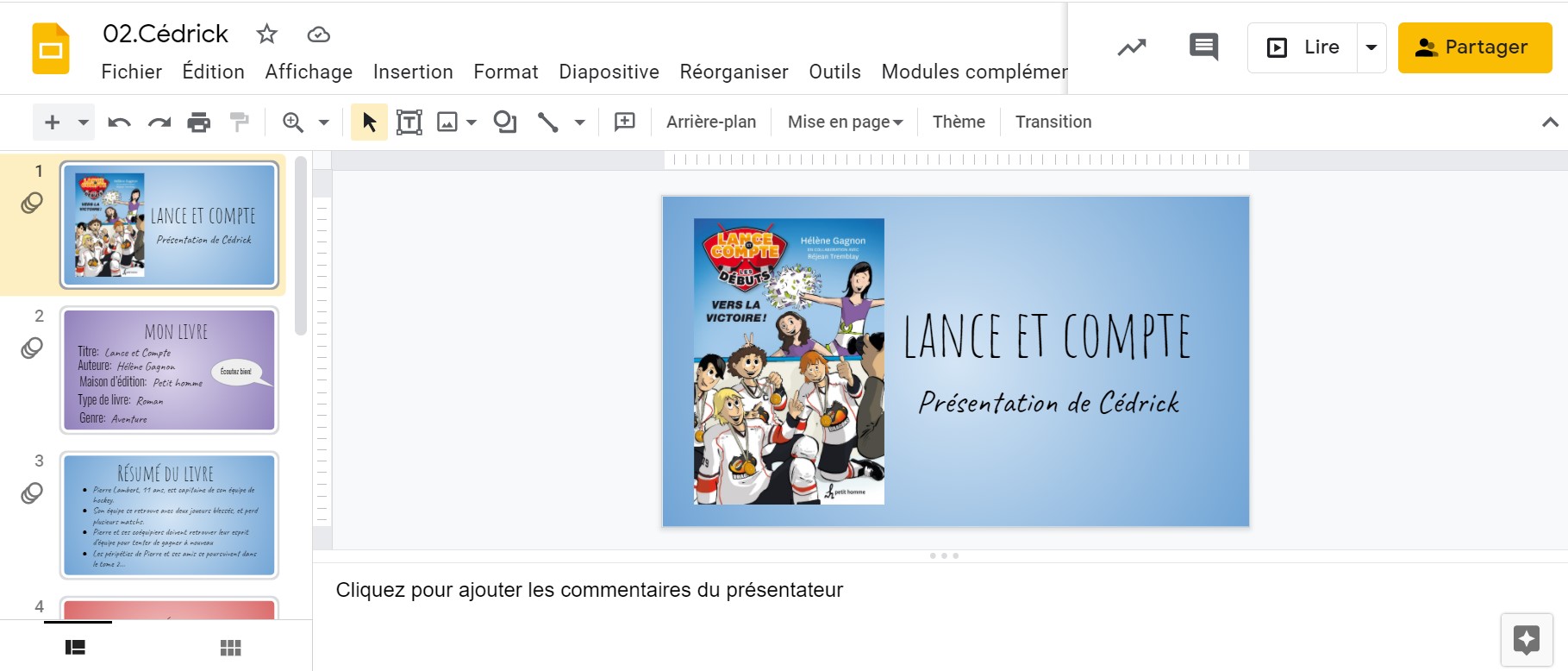Open the comment history icon
This screenshot has width=1568, height=671.
1203,47
